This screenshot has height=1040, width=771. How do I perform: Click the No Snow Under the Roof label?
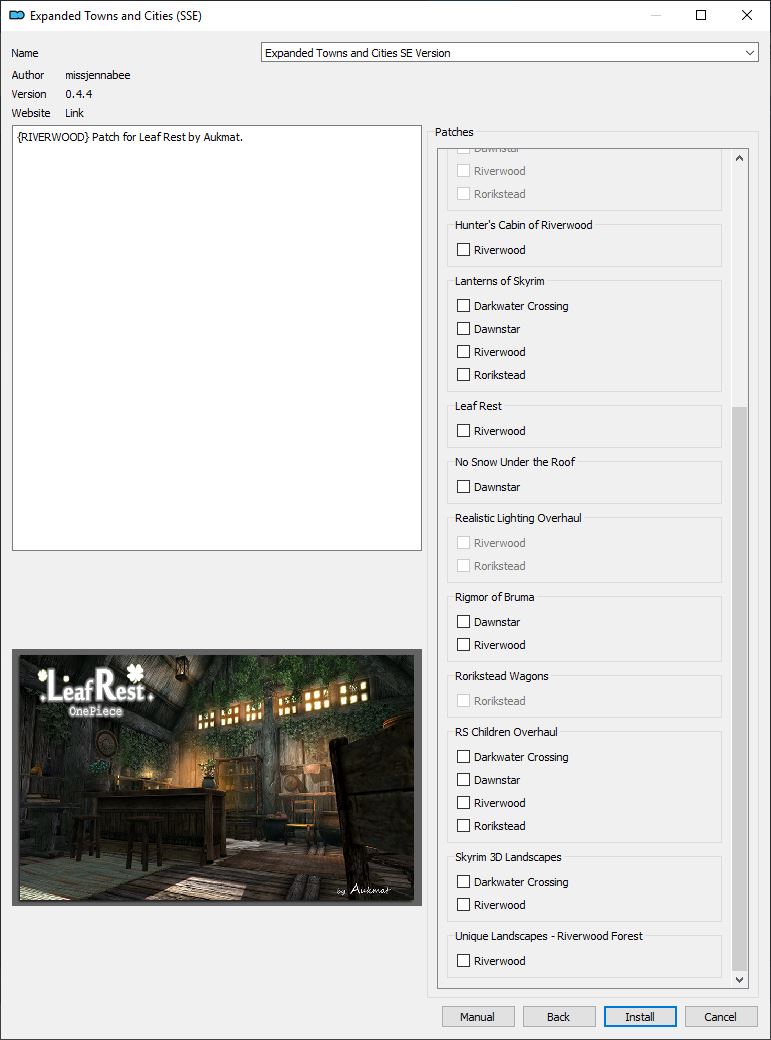click(515, 462)
